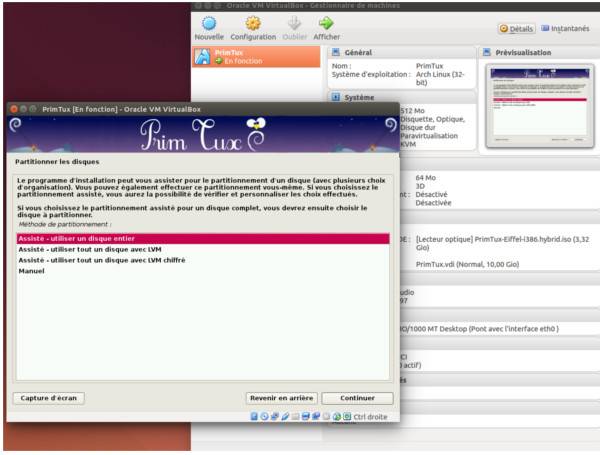Click the Nouvelle toolbar icon in VirtualBox manager
The height and width of the screenshot is (455, 600).
pos(209,24)
